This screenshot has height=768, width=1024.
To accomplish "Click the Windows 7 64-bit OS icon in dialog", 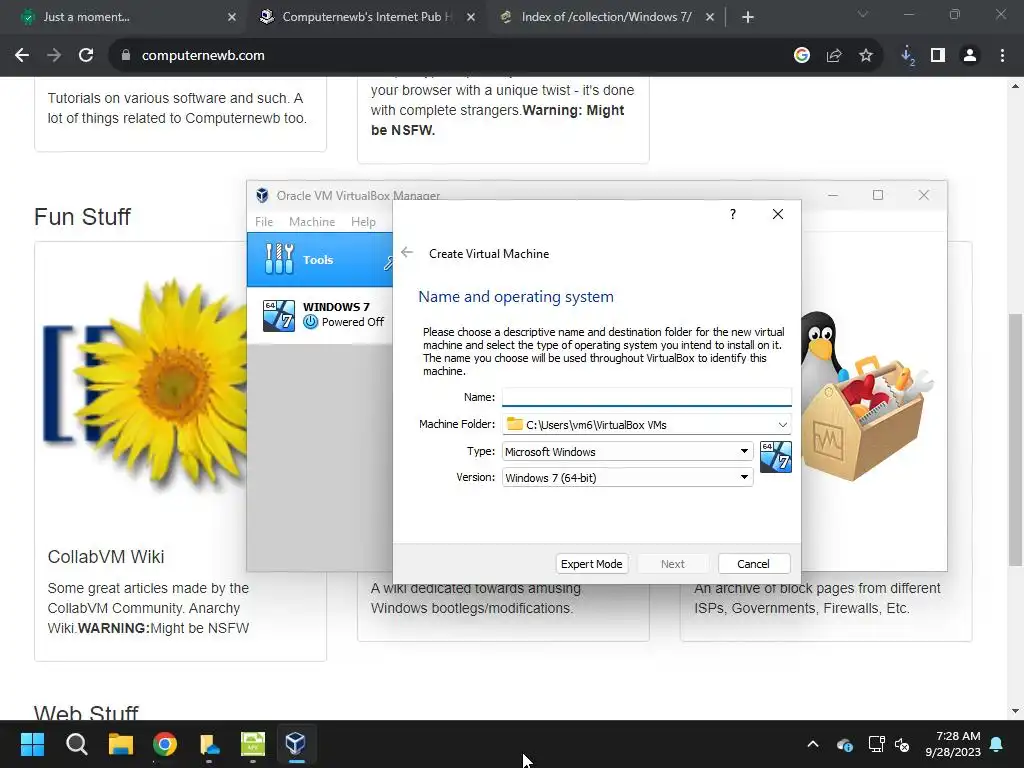I will tap(776, 456).
